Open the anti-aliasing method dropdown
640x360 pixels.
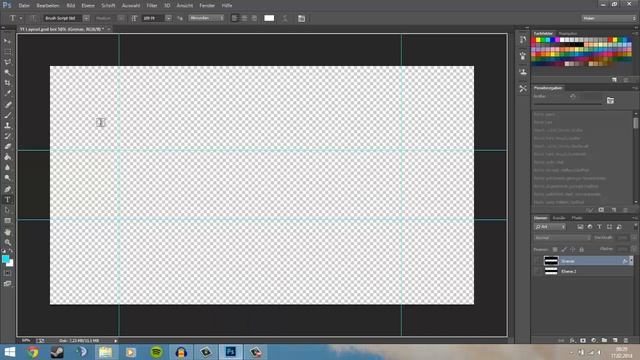[x=207, y=18]
